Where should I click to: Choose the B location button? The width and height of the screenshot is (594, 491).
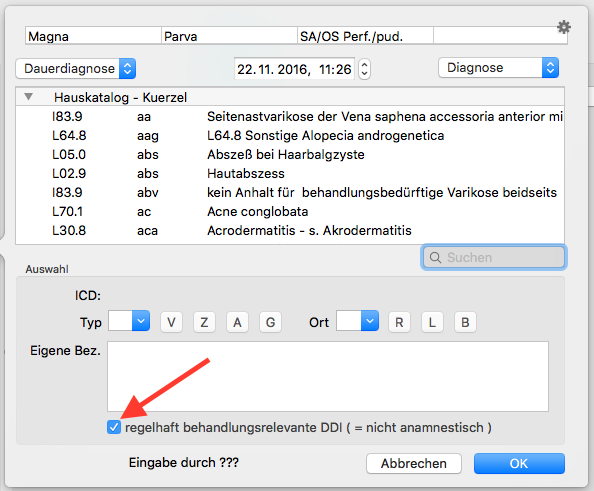[465, 322]
